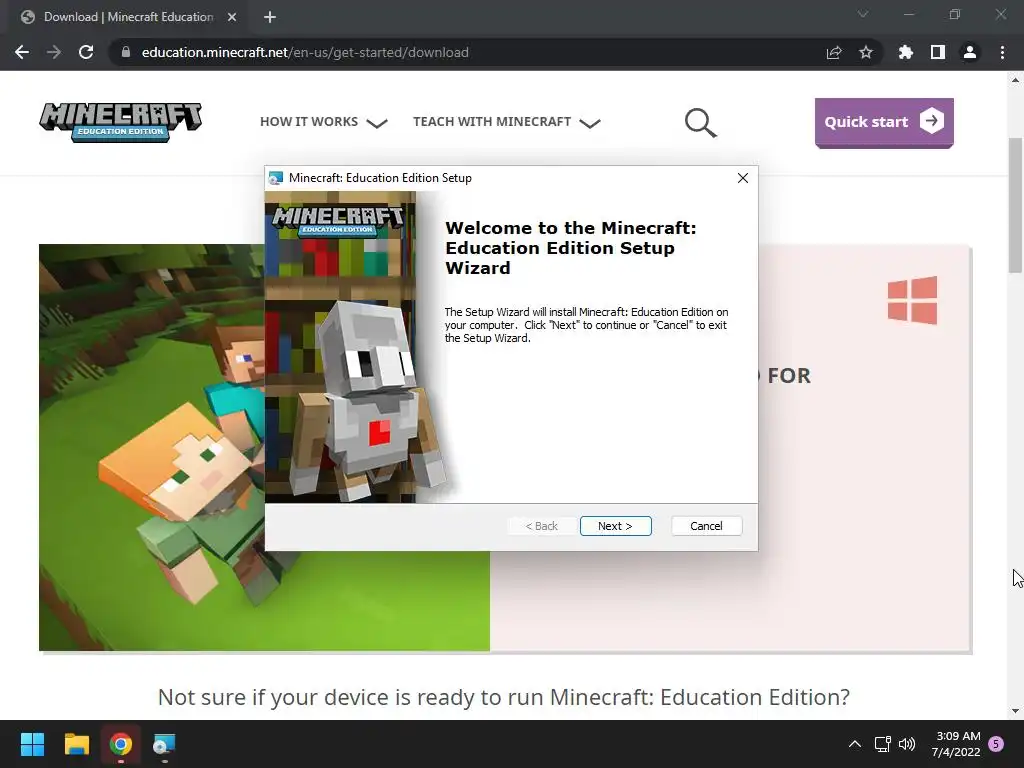
Task: Close the Download Minecraft Education tab
Action: click(x=232, y=17)
